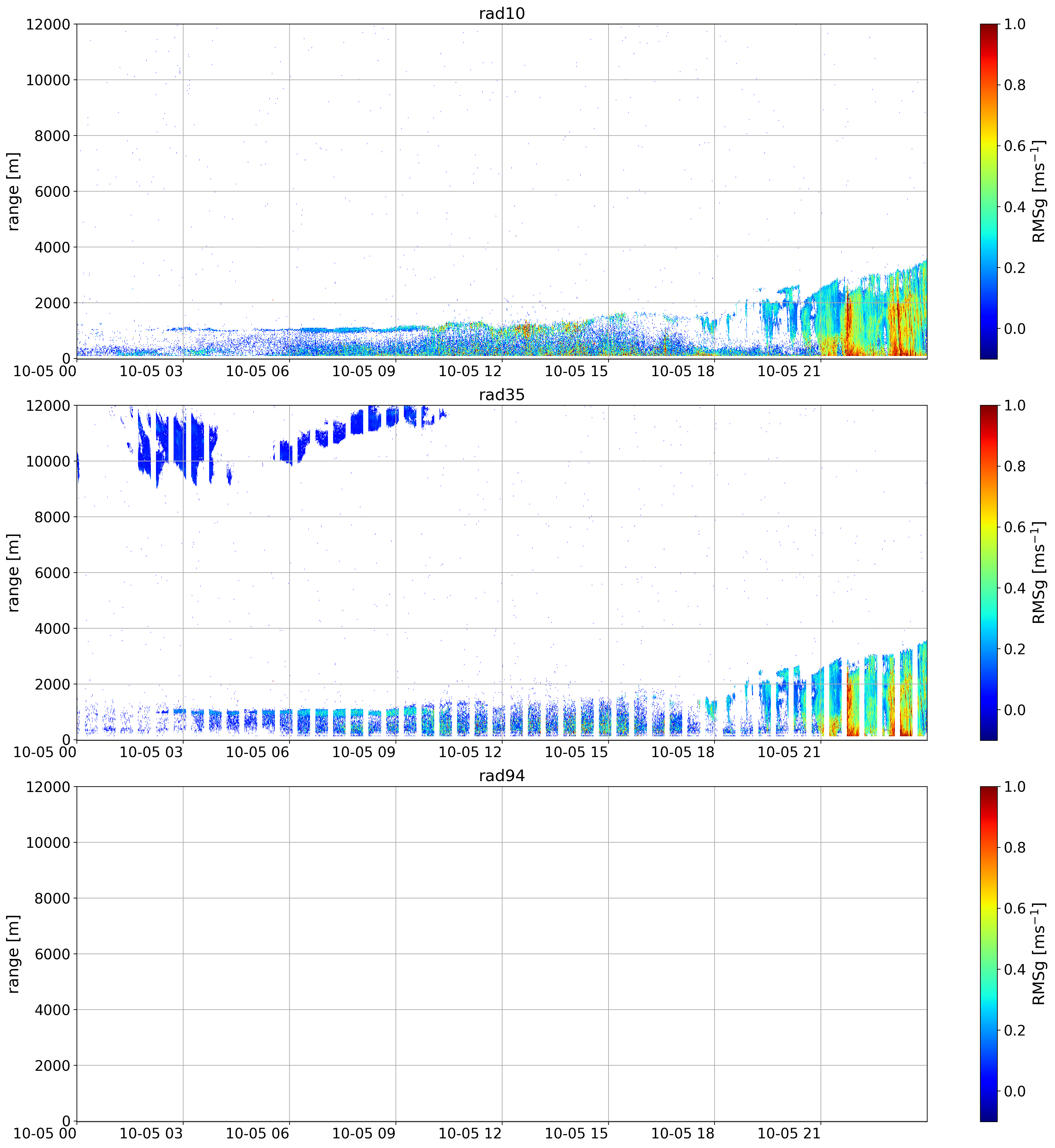Click the '0.0' tick on rad35 colorbar
1055x1148 pixels.
click(x=1015, y=710)
